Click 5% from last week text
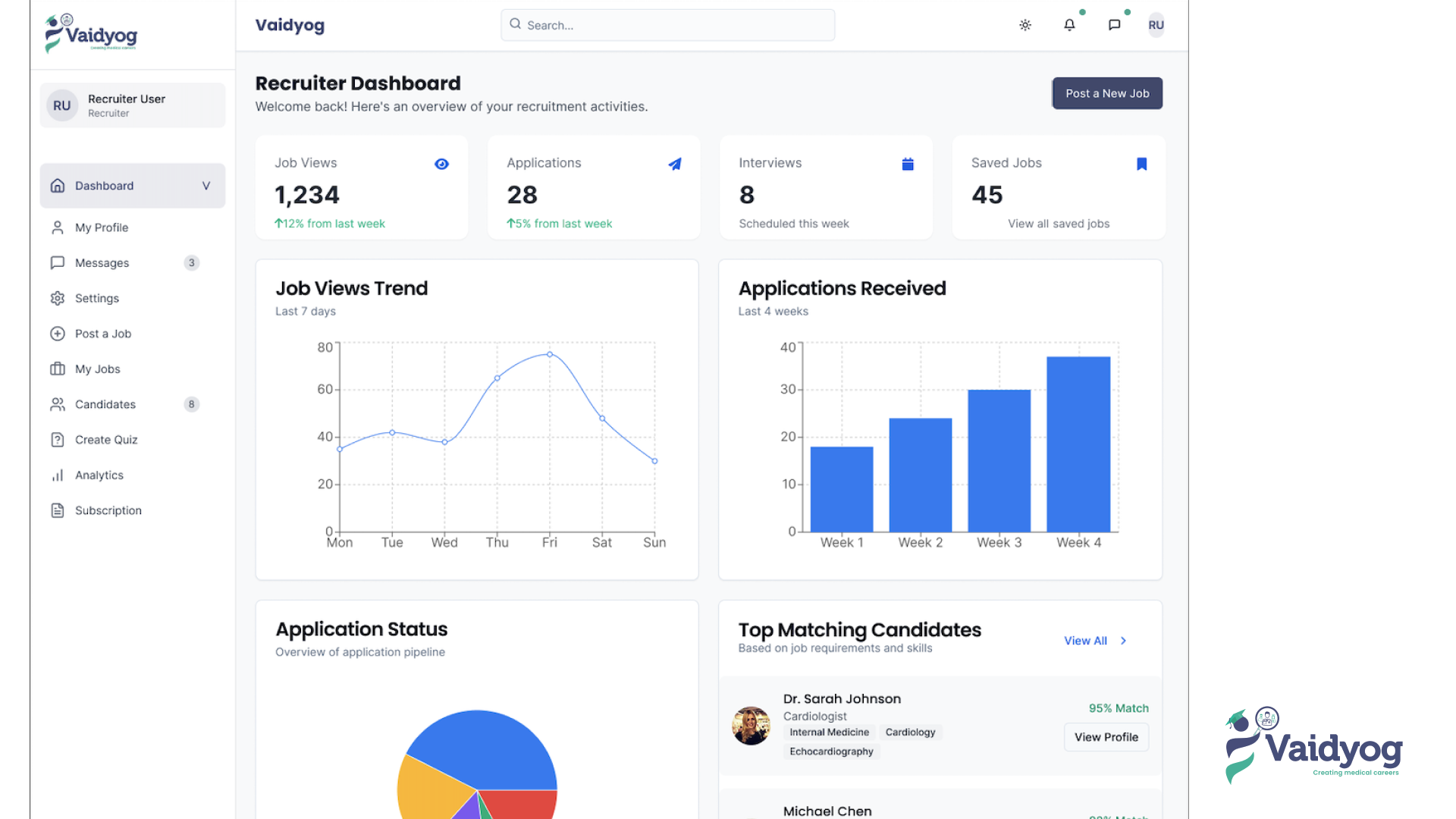 point(560,224)
